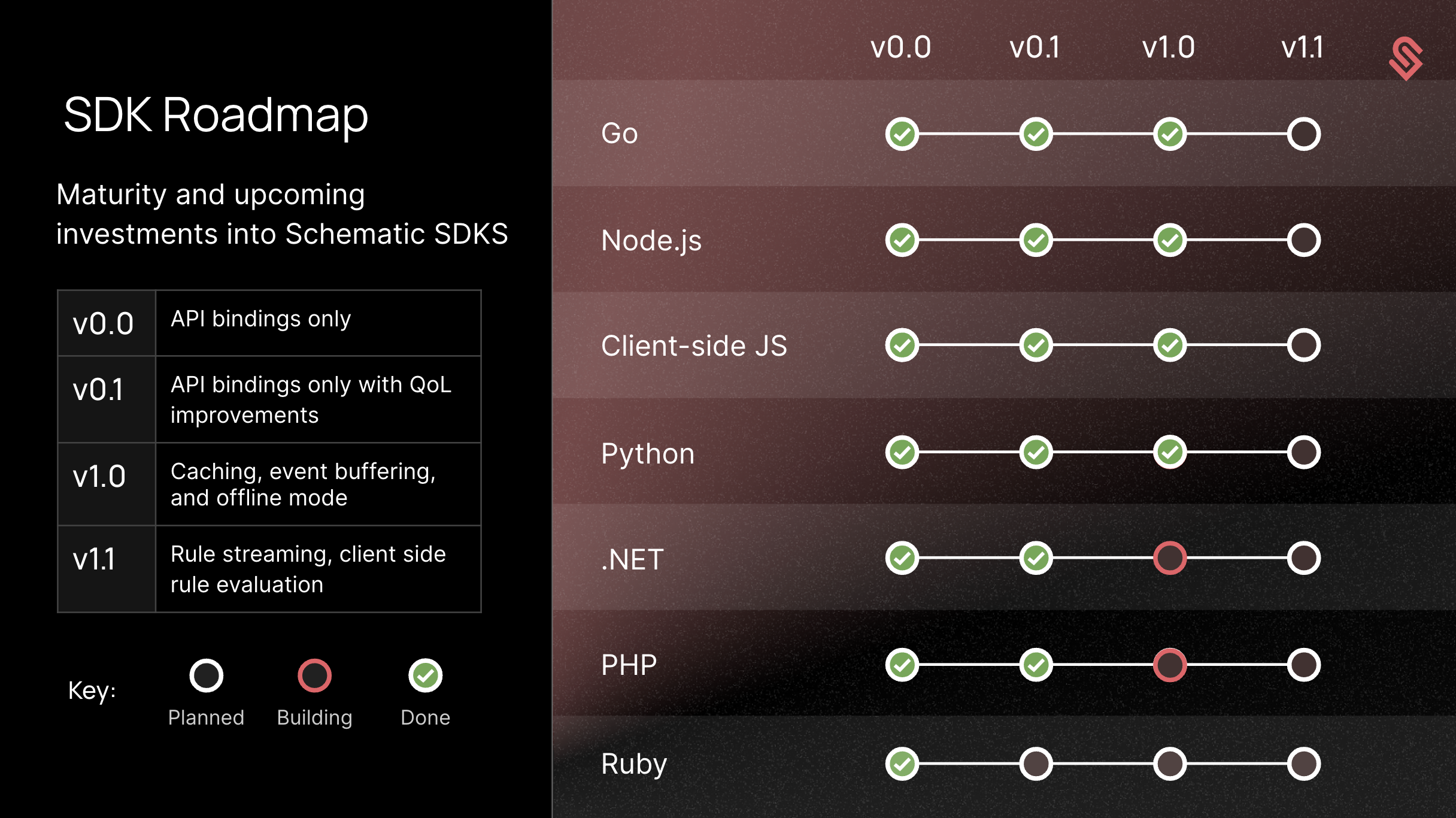Click the Node.js row label

651,241
